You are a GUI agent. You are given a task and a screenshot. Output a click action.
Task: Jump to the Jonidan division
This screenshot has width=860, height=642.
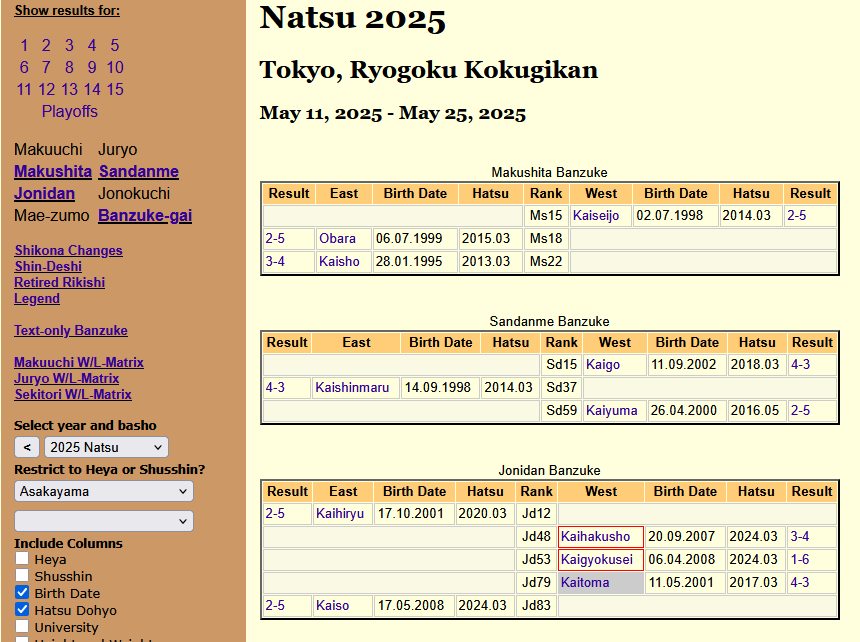point(44,194)
